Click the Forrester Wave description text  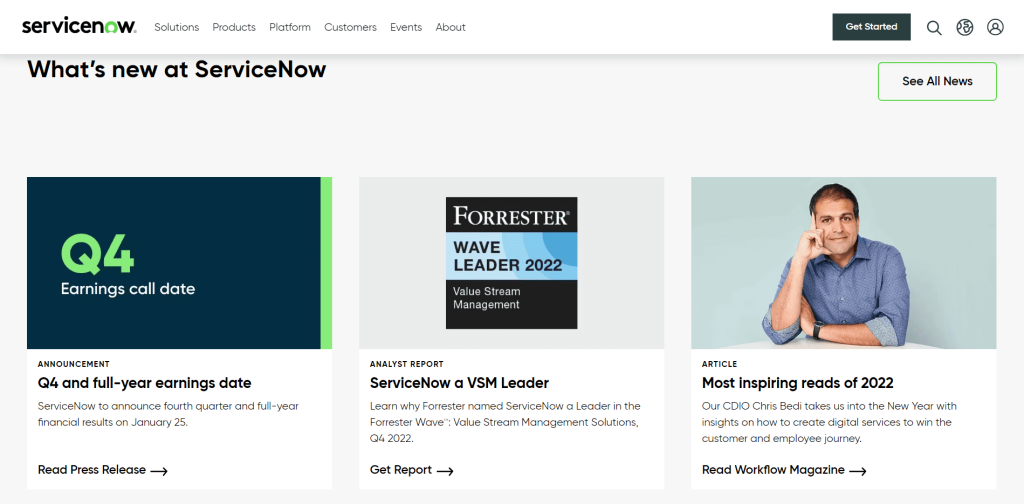tap(505, 422)
